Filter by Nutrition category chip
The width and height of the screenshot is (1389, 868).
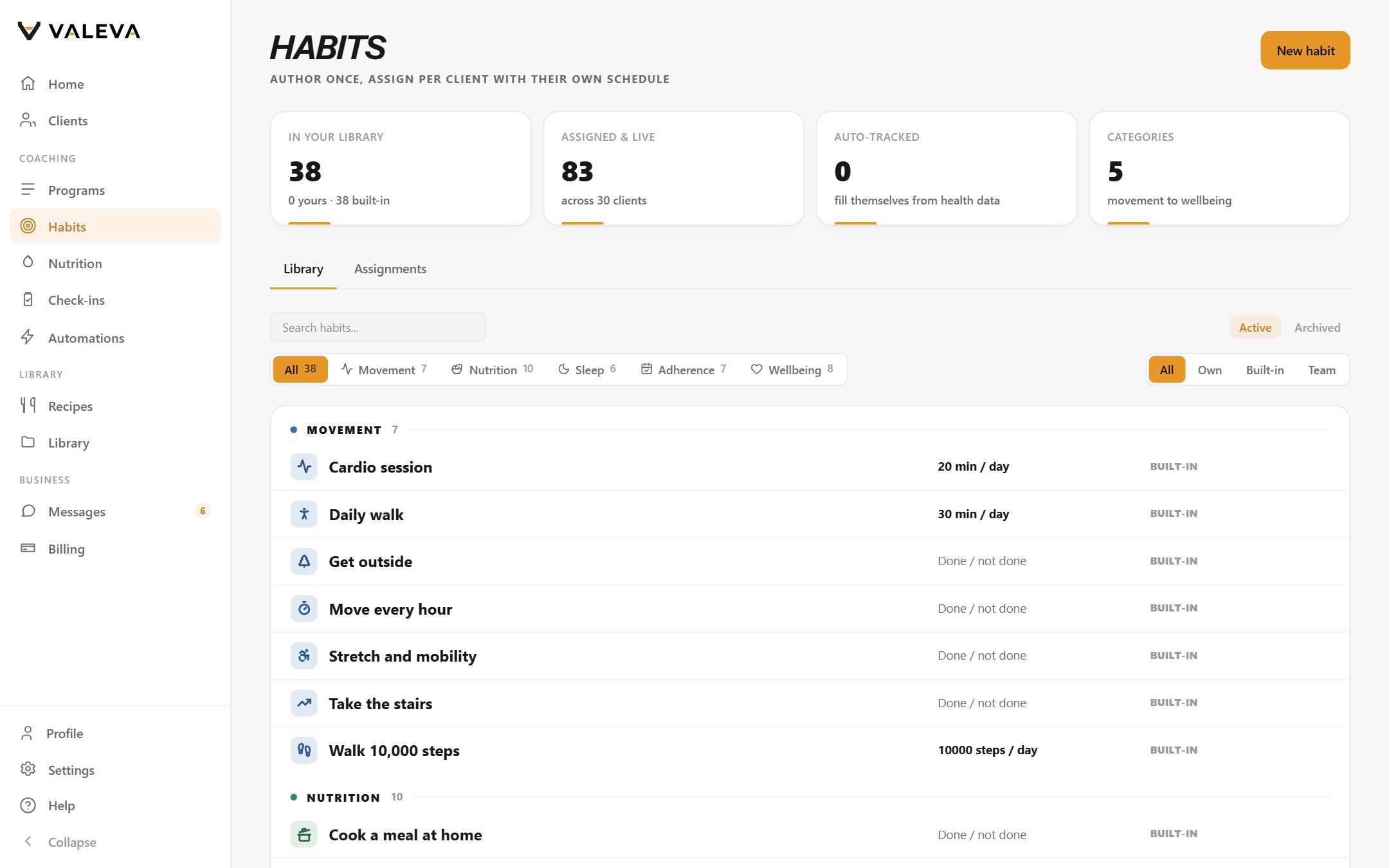493,370
